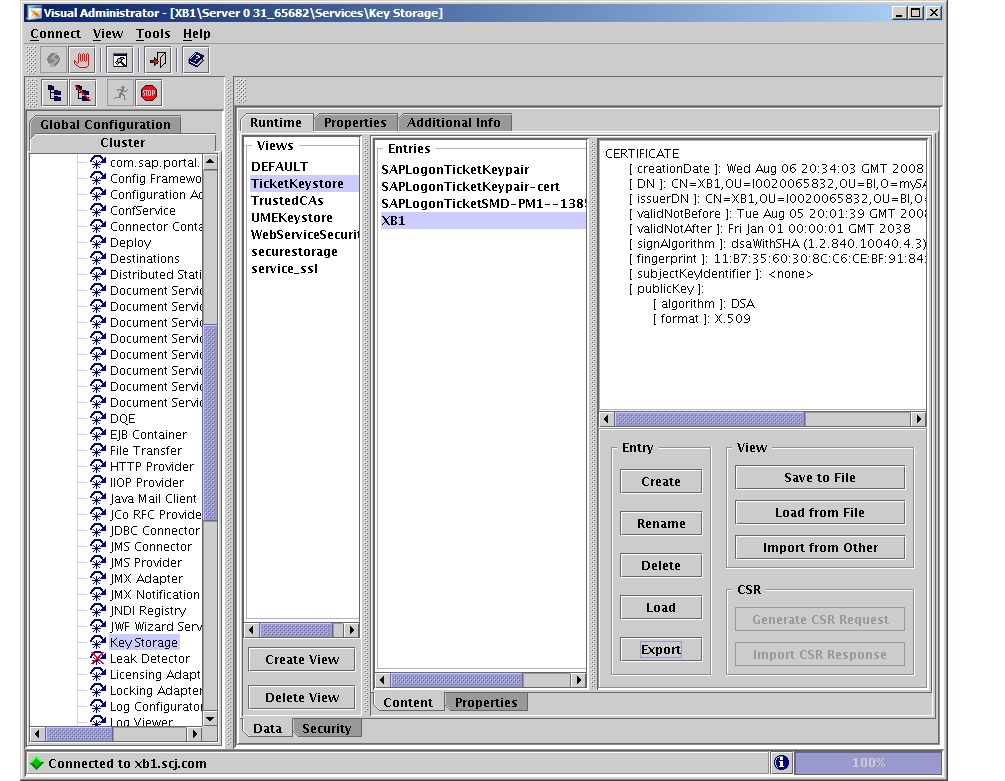Open the Help menu
Image resolution: width=1005 pixels, height=781 pixels.
(x=196, y=34)
